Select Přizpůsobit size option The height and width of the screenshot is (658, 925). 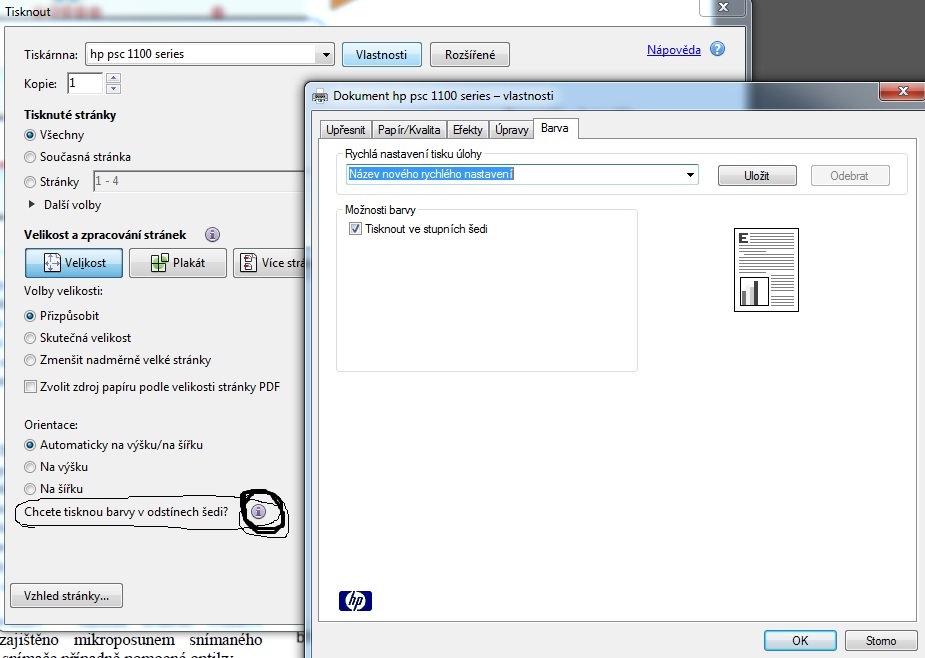tap(29, 316)
